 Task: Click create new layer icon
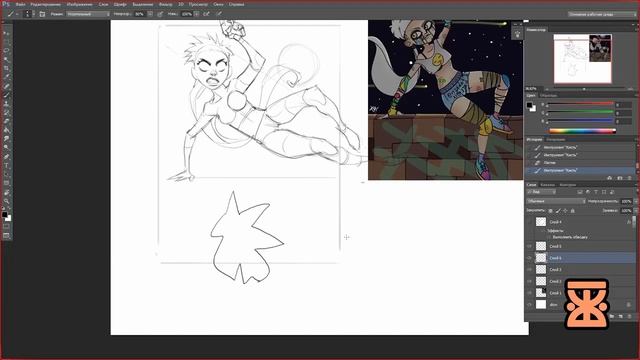[620, 316]
